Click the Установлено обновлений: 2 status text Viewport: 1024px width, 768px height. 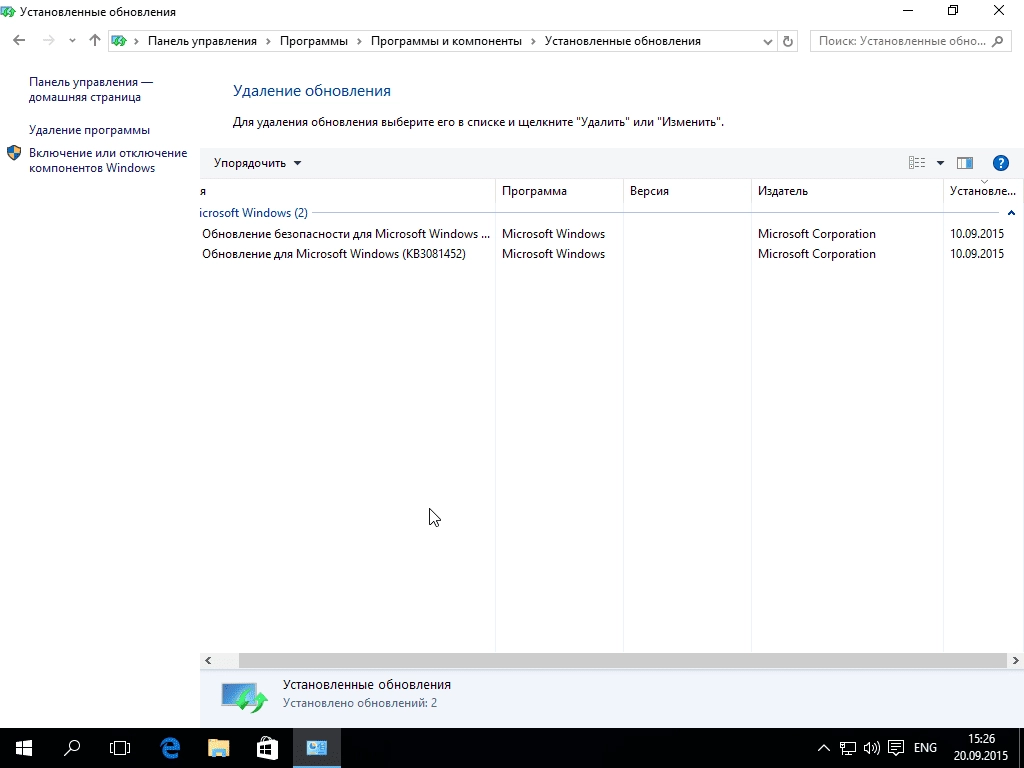point(360,703)
